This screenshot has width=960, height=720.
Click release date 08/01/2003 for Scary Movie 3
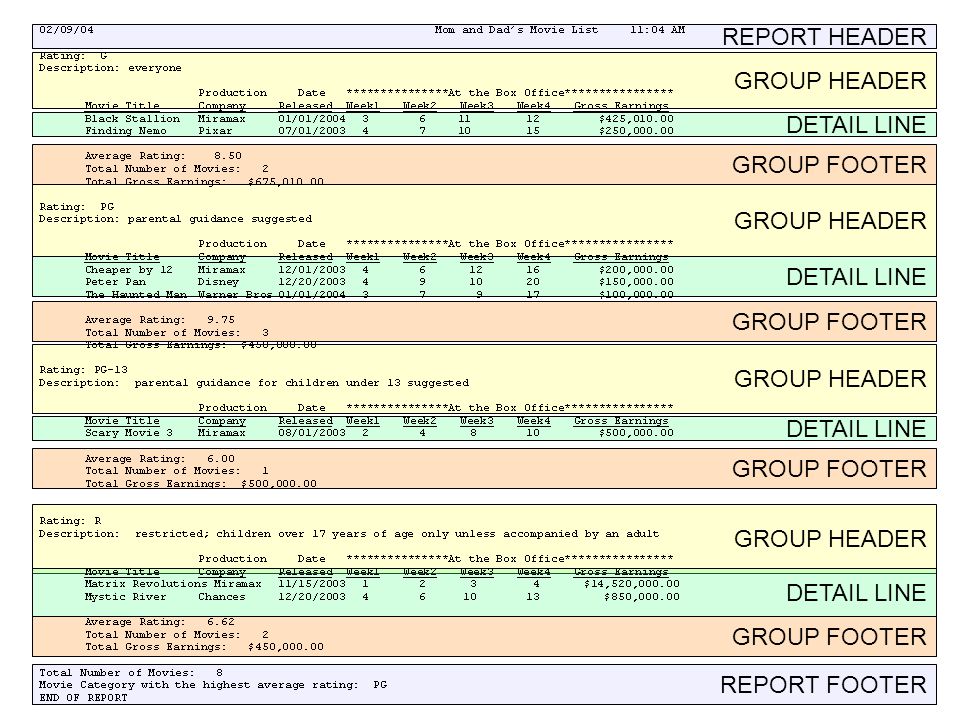(x=312, y=433)
